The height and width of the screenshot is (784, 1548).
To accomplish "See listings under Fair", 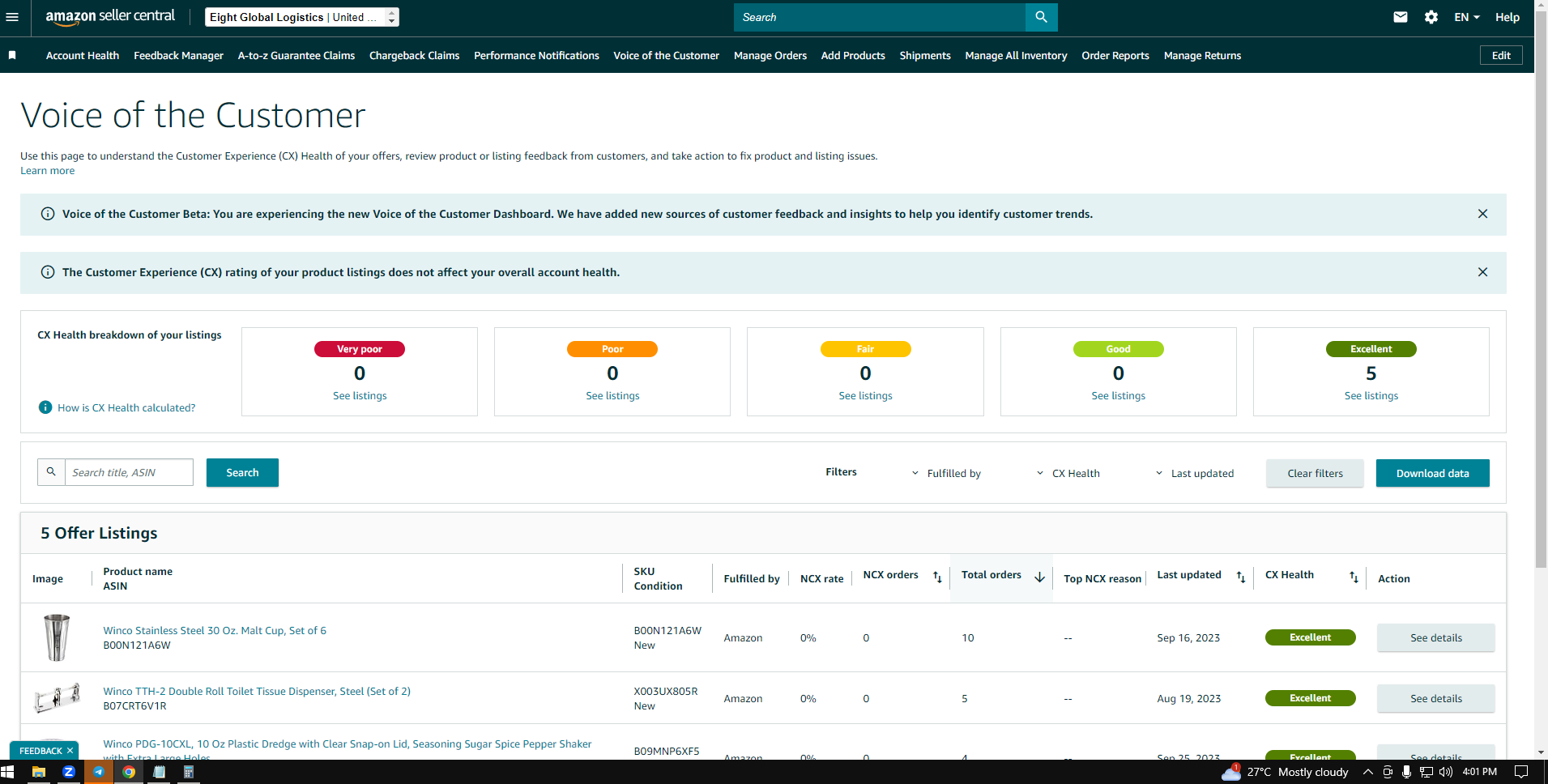I will pos(865,395).
